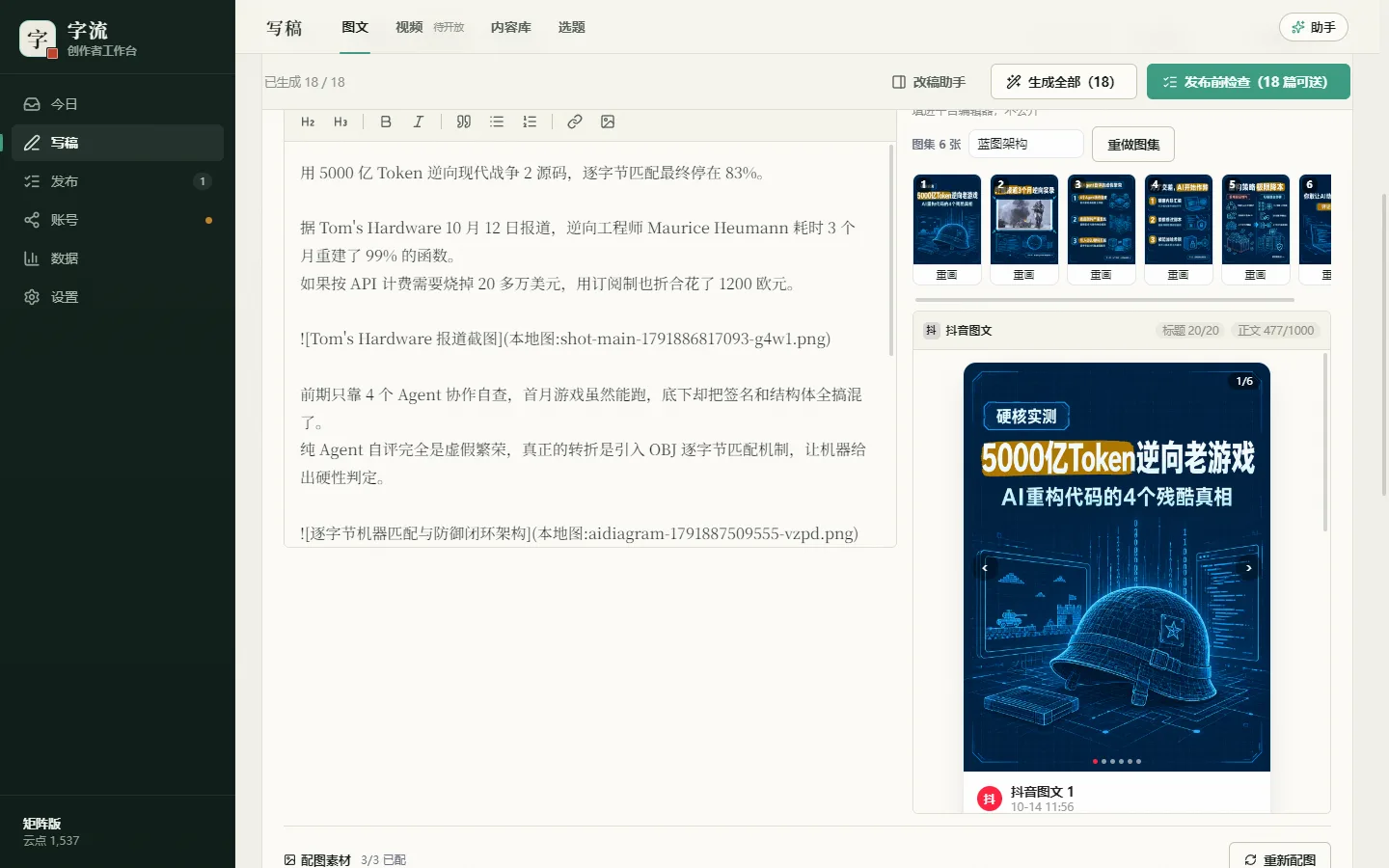1389x868 pixels.
Task: Select gallery thumbnail number 1
Action: click(947, 219)
